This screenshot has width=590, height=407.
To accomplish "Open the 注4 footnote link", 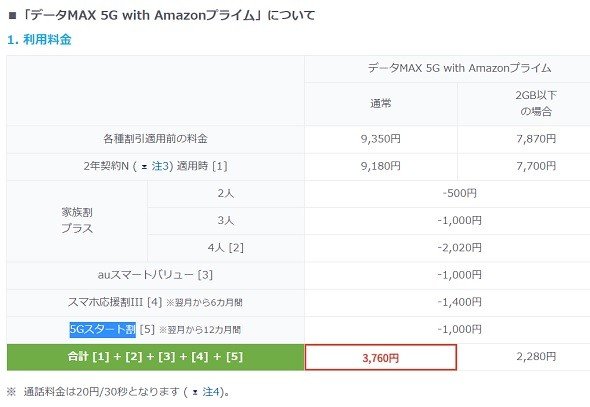I will coord(211,392).
